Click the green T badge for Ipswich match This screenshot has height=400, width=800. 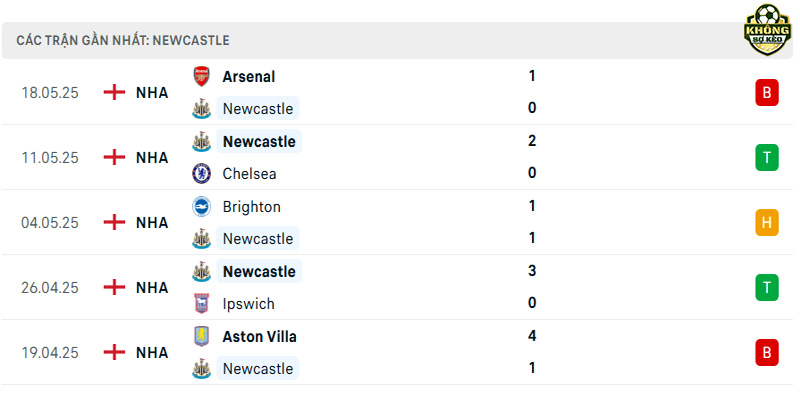coord(767,287)
